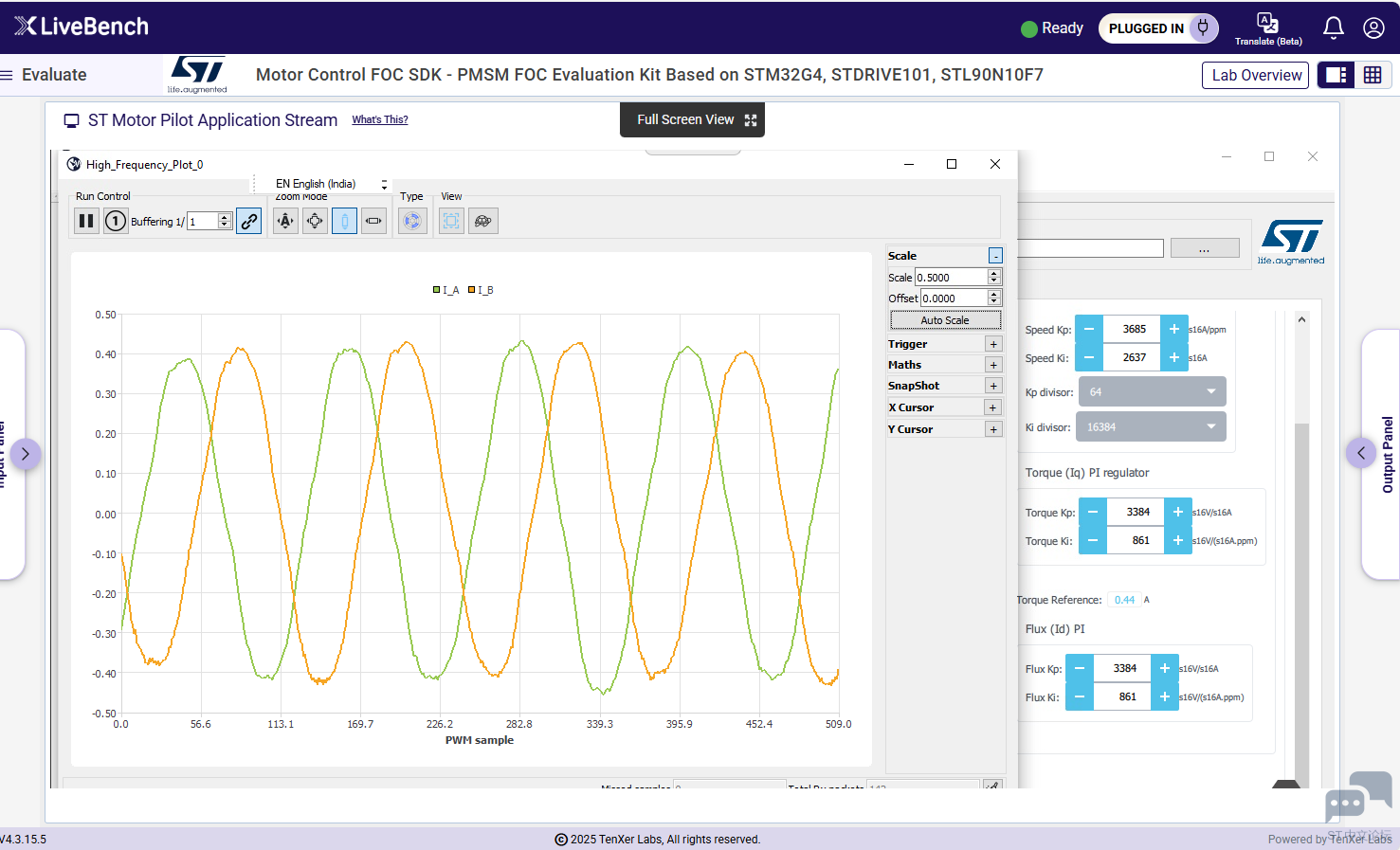Click the single-shot acquisition button
Screen dimensions: 1400x850
(x=116, y=221)
